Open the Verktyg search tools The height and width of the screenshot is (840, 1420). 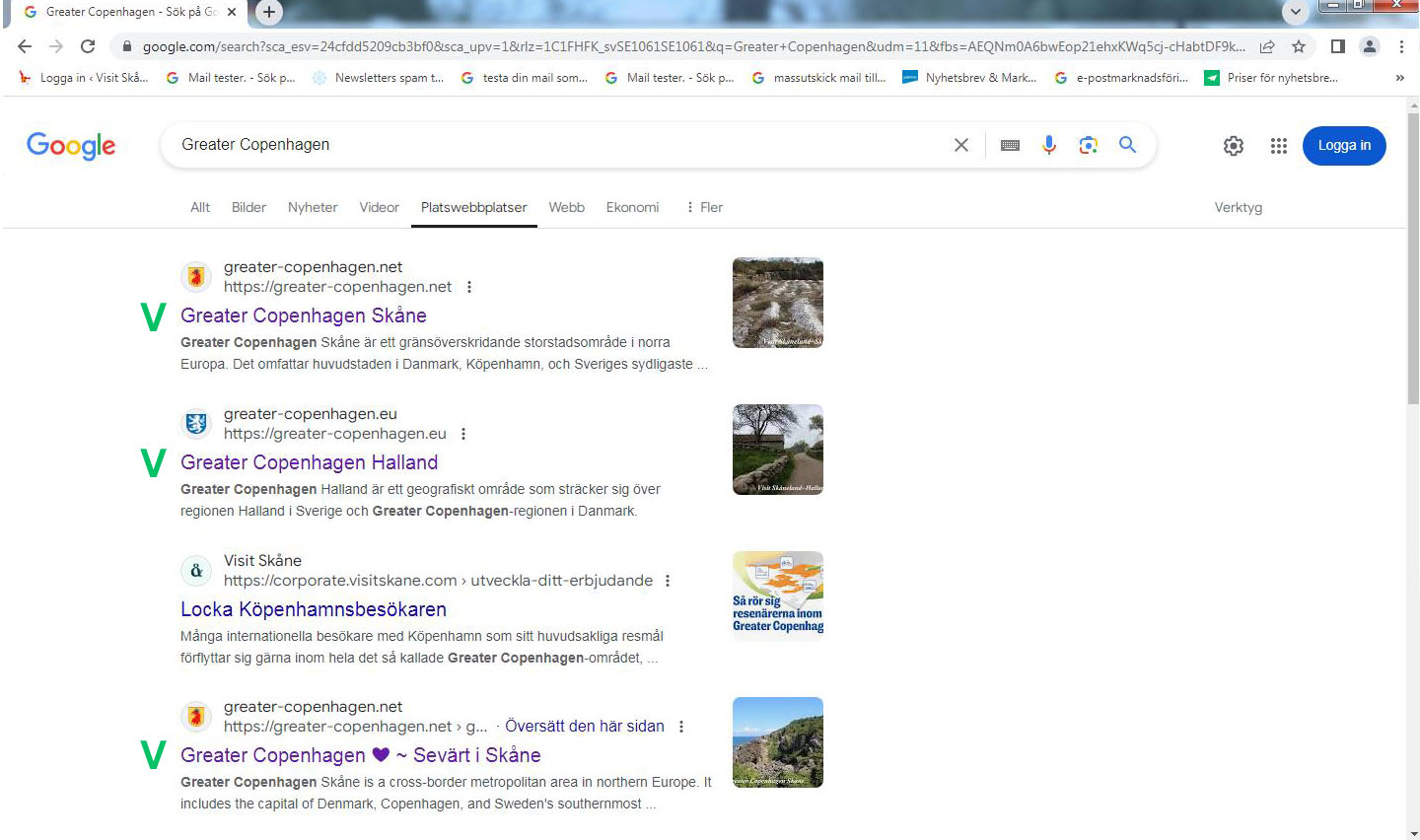1239,207
